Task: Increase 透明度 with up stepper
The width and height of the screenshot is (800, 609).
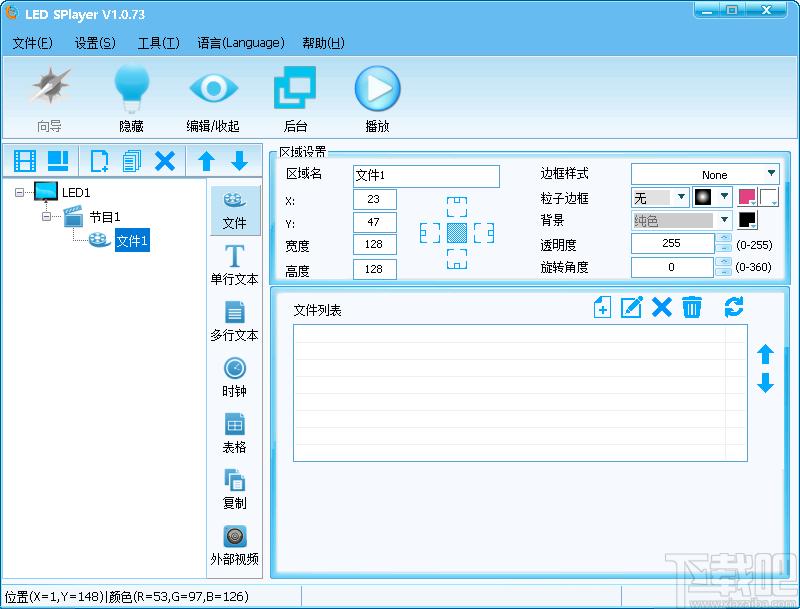Action: point(723,238)
